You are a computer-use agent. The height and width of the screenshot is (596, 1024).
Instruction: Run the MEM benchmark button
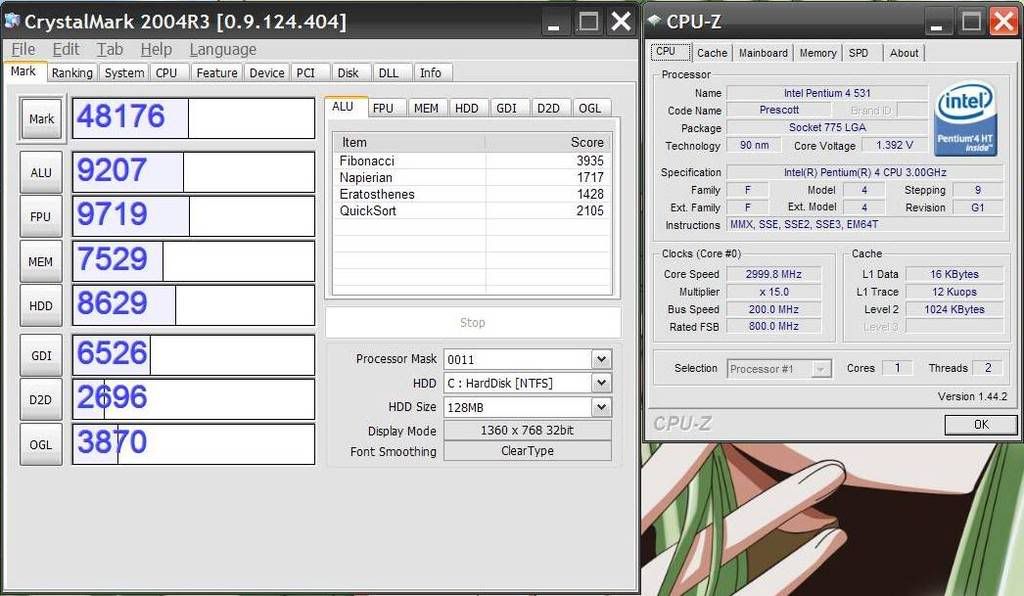coord(41,261)
